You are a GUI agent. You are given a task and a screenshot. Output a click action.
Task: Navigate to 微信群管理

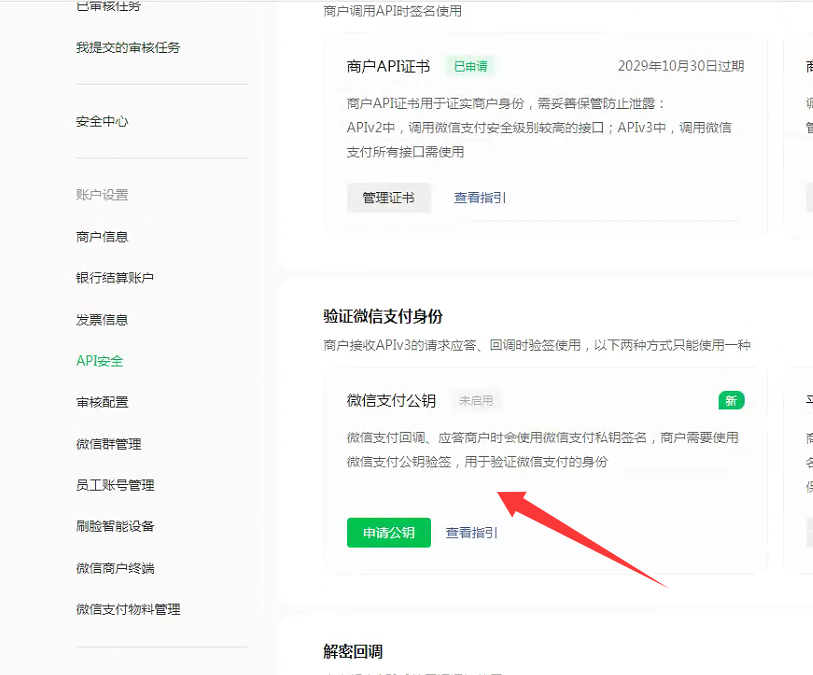pos(108,444)
